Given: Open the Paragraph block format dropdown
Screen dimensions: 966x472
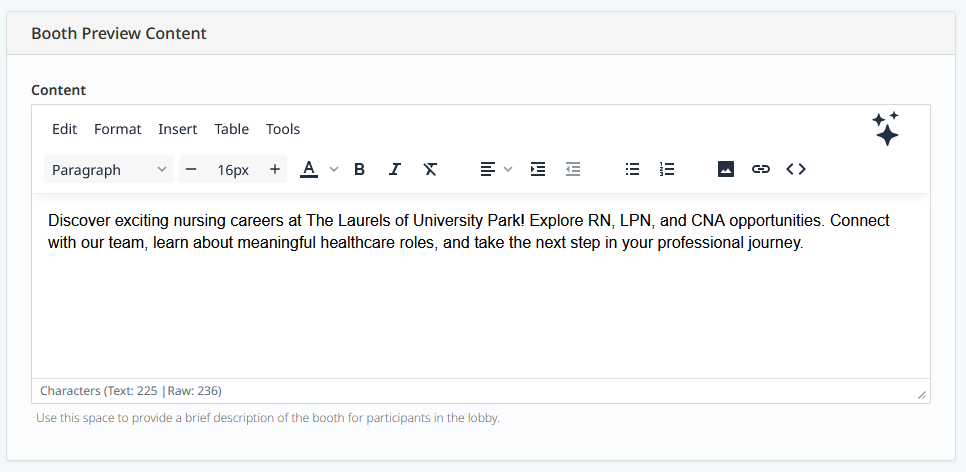Looking at the screenshot, I should [x=109, y=169].
